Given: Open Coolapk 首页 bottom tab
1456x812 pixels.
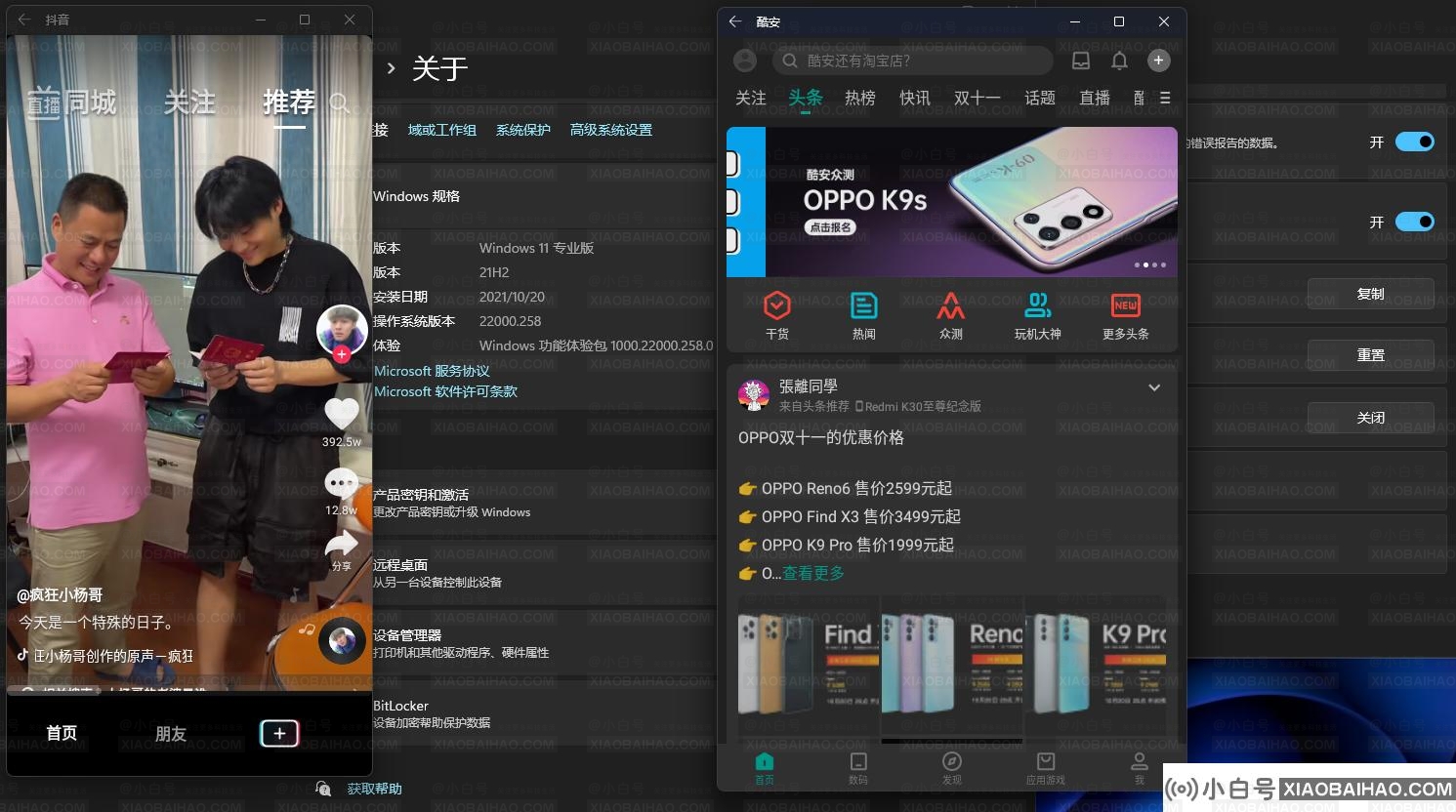Looking at the screenshot, I should click(765, 768).
